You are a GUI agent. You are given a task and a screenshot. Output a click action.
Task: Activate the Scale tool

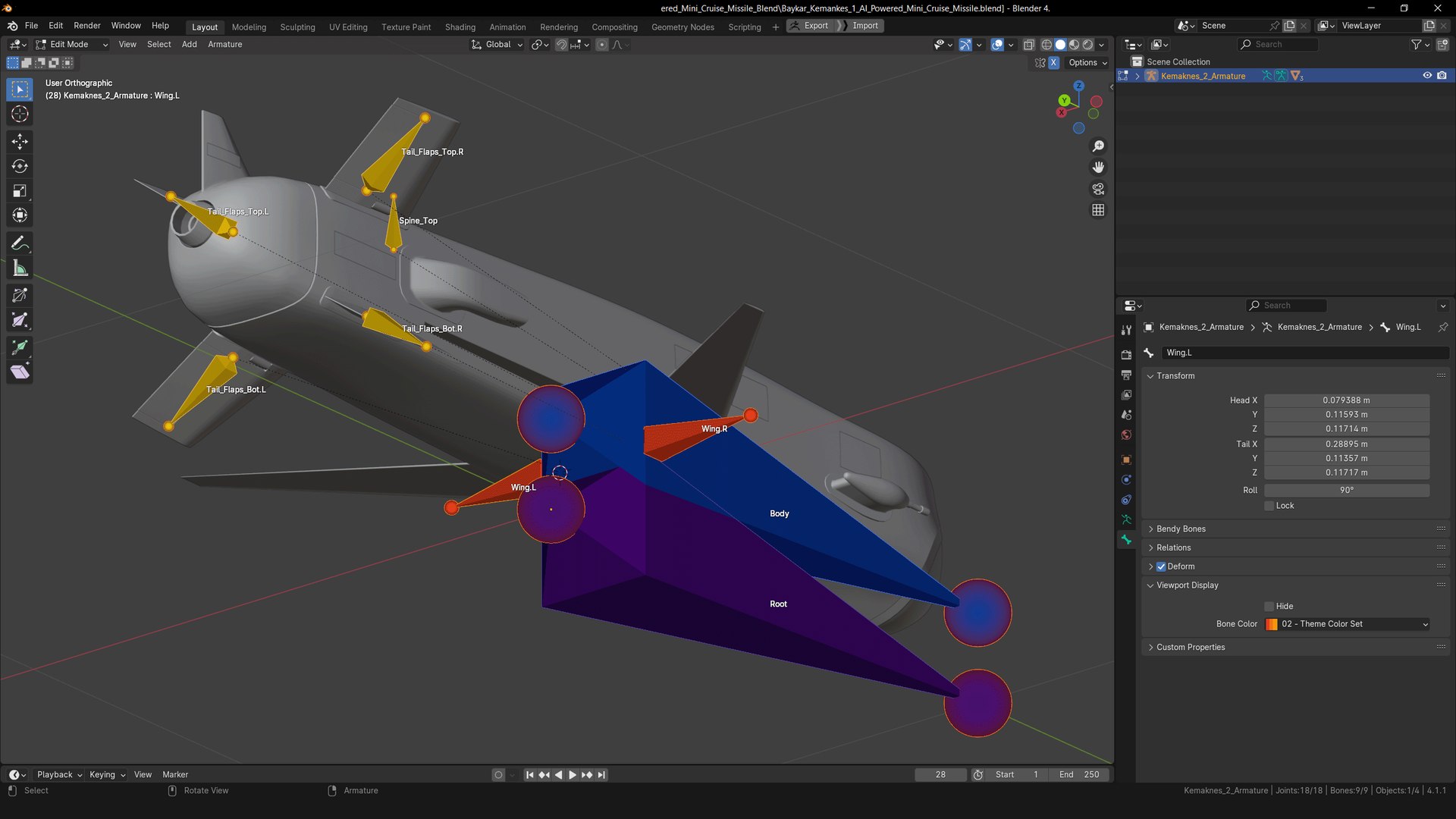pos(20,191)
